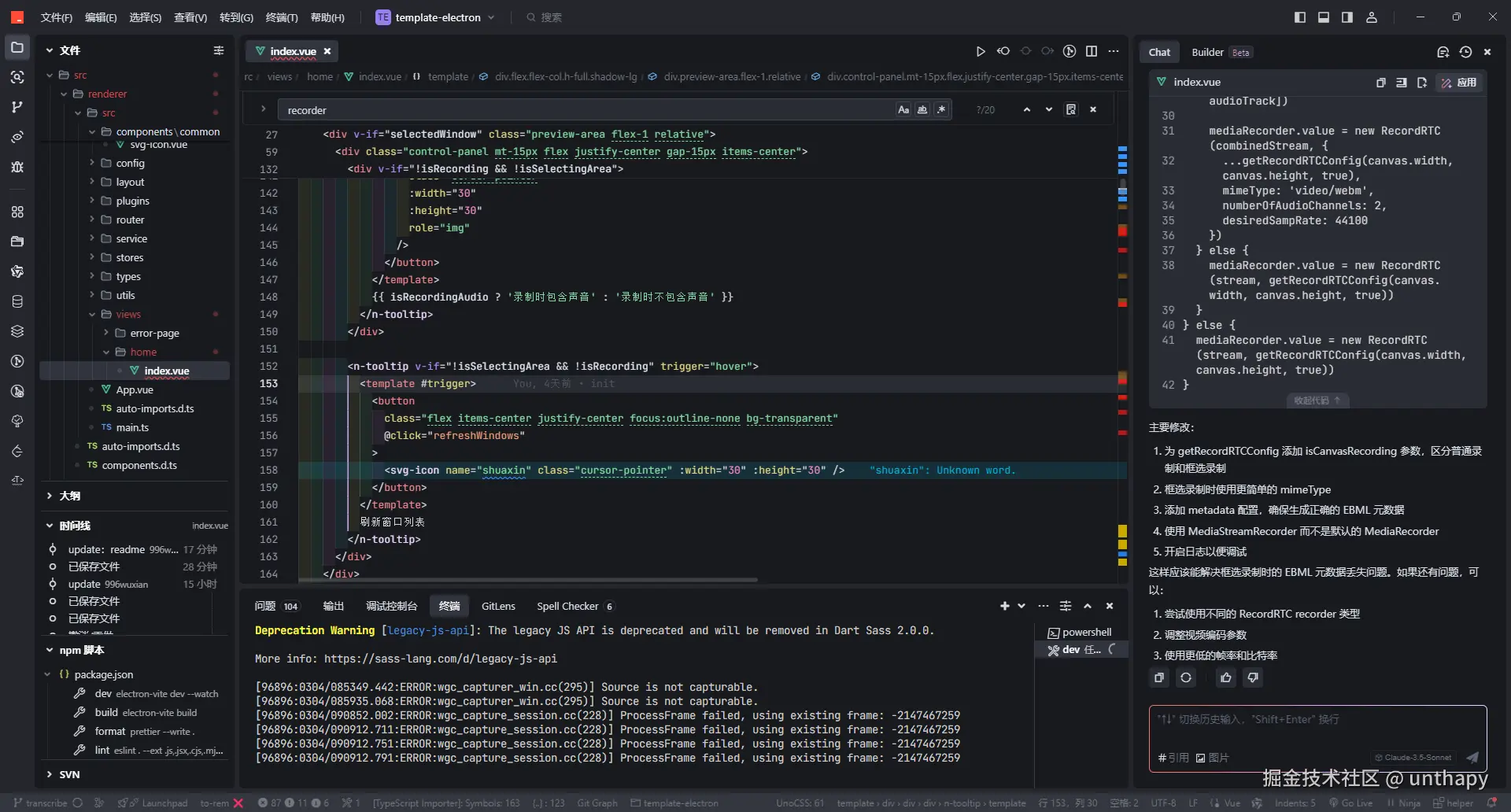Click the 应用 apply button
This screenshot has height=812, width=1511.
point(1459,82)
